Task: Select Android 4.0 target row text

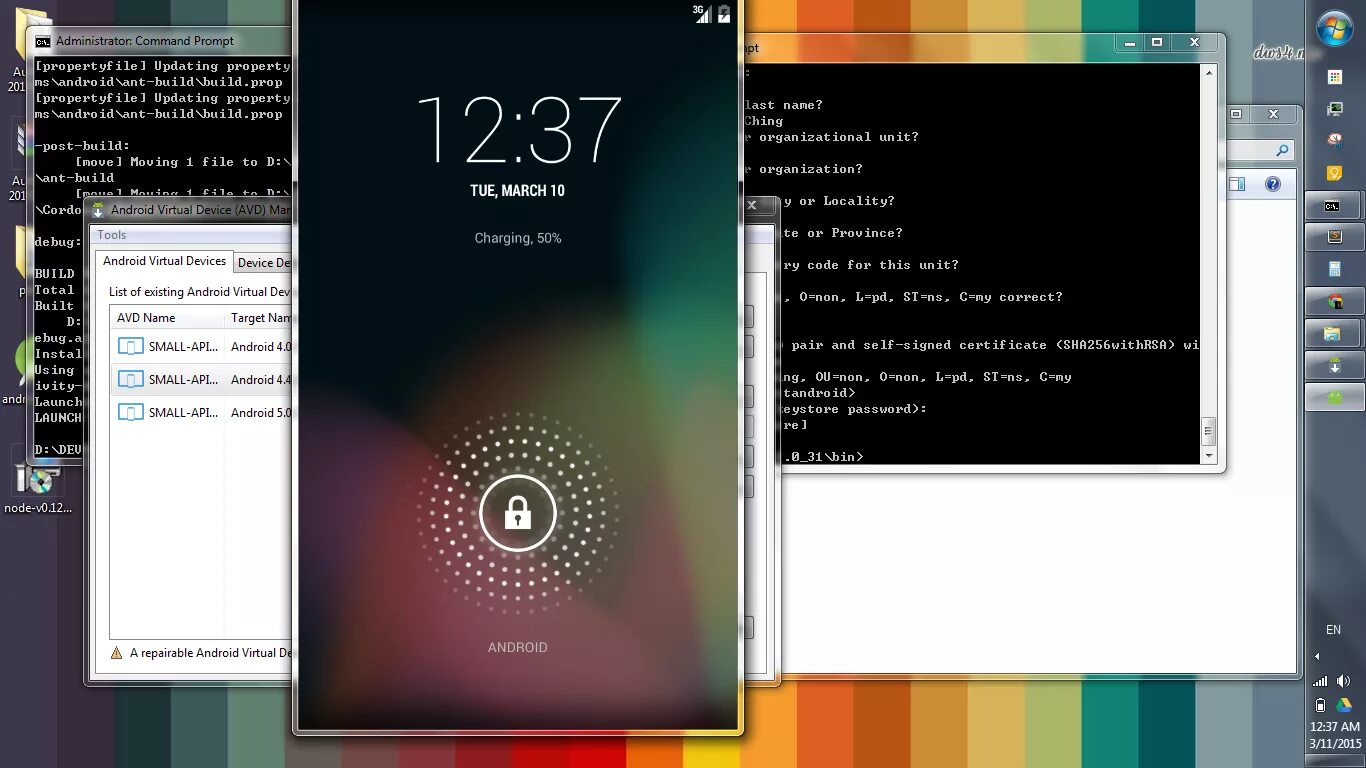Action: tap(261, 347)
